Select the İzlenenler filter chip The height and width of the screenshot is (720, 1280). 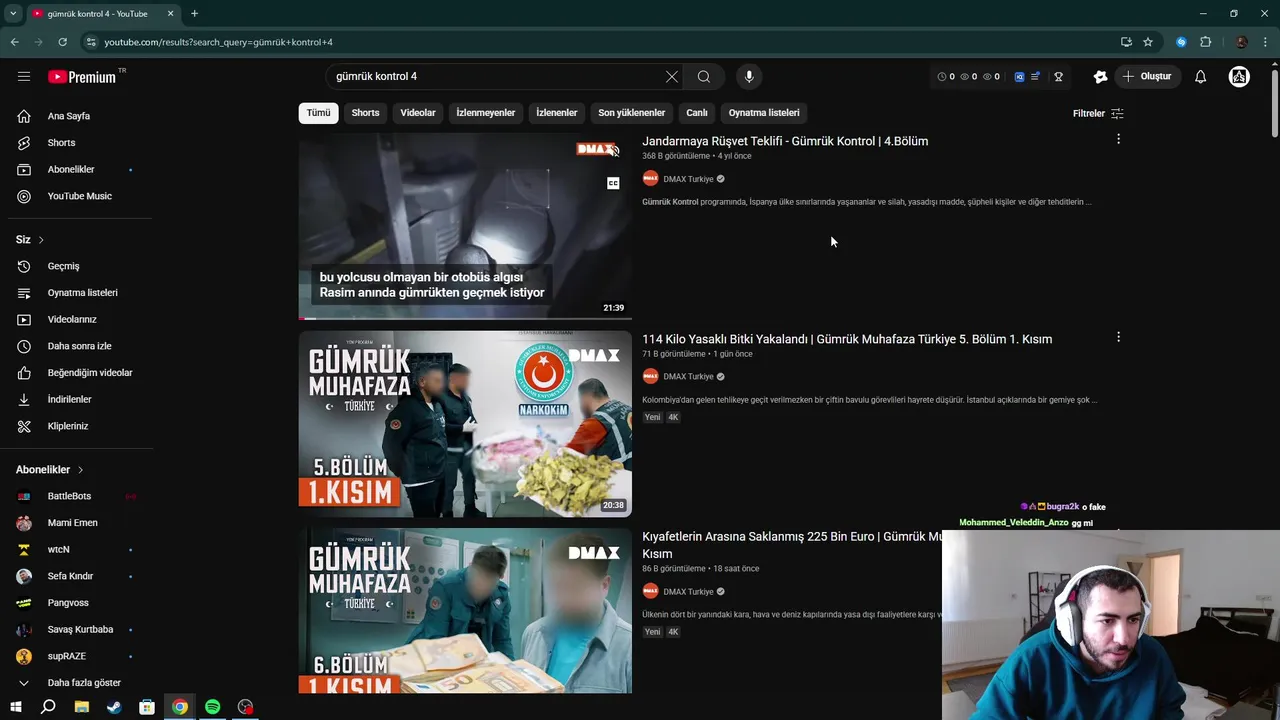point(557,113)
